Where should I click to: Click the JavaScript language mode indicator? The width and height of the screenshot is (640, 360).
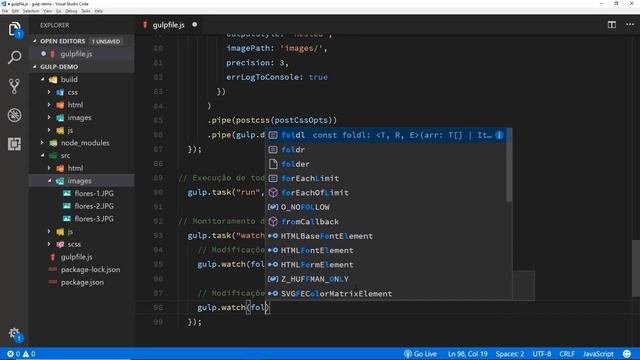[598, 354]
